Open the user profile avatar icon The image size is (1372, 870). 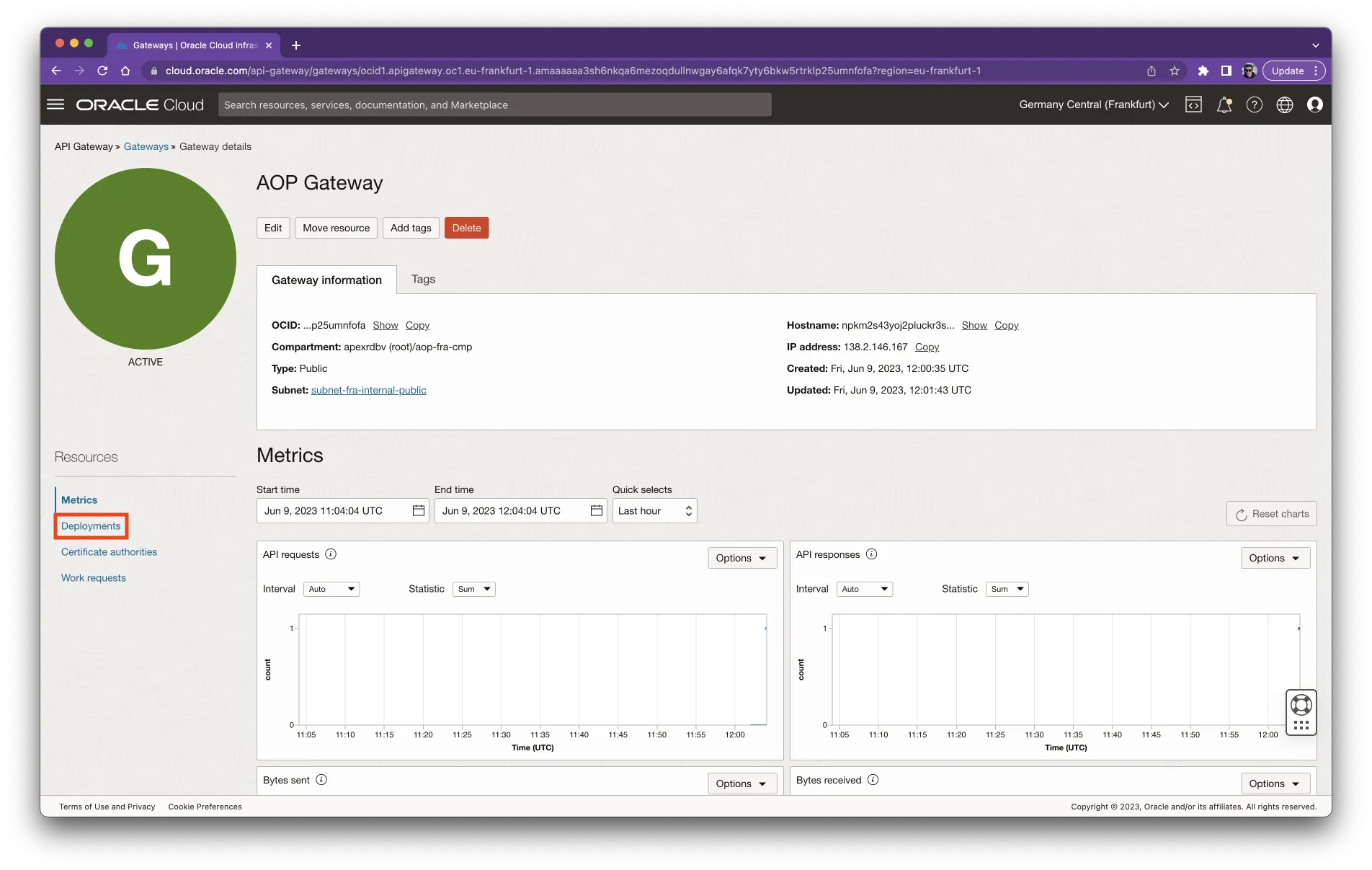(1315, 105)
